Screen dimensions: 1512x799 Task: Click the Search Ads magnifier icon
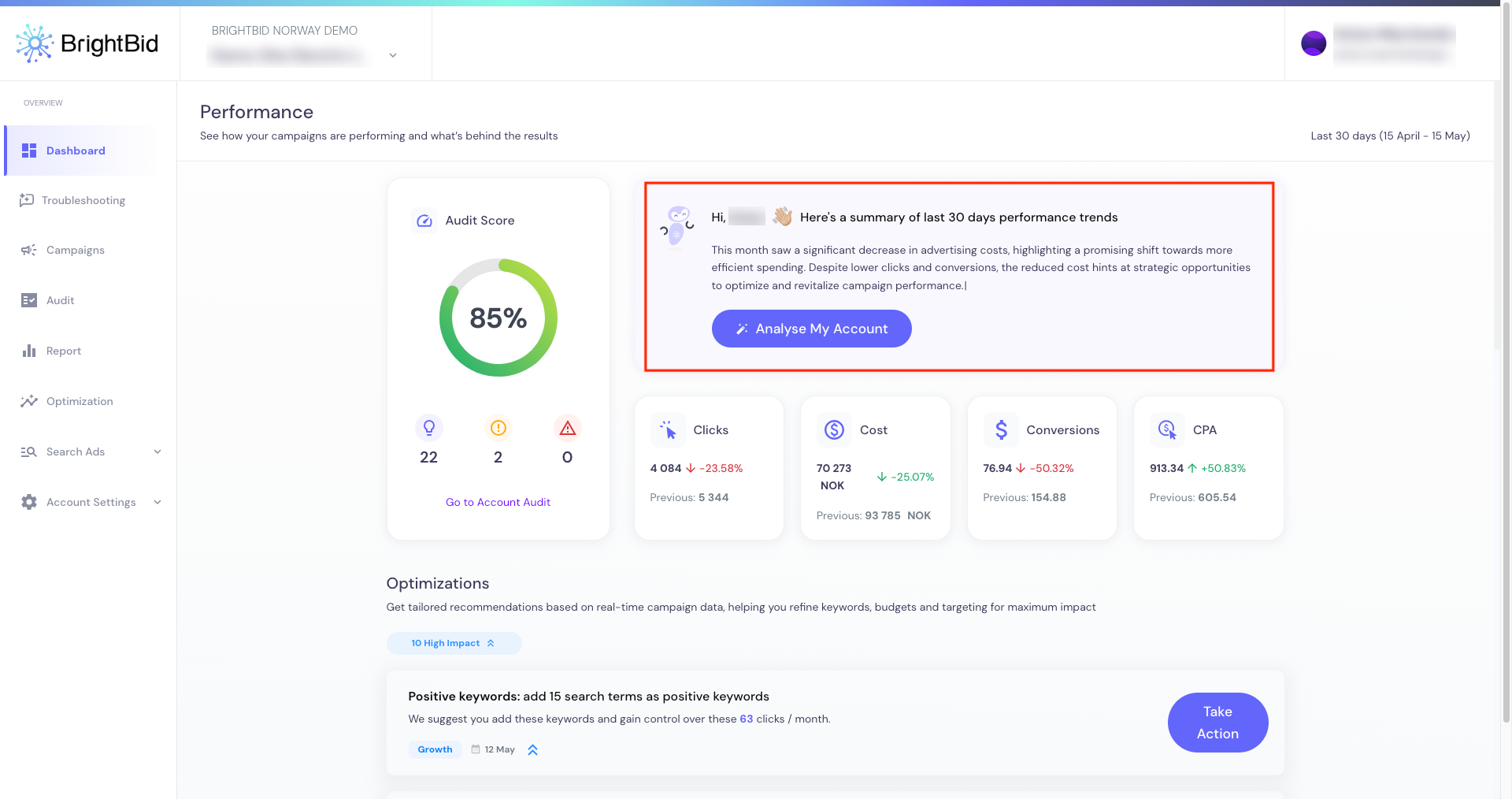click(29, 452)
